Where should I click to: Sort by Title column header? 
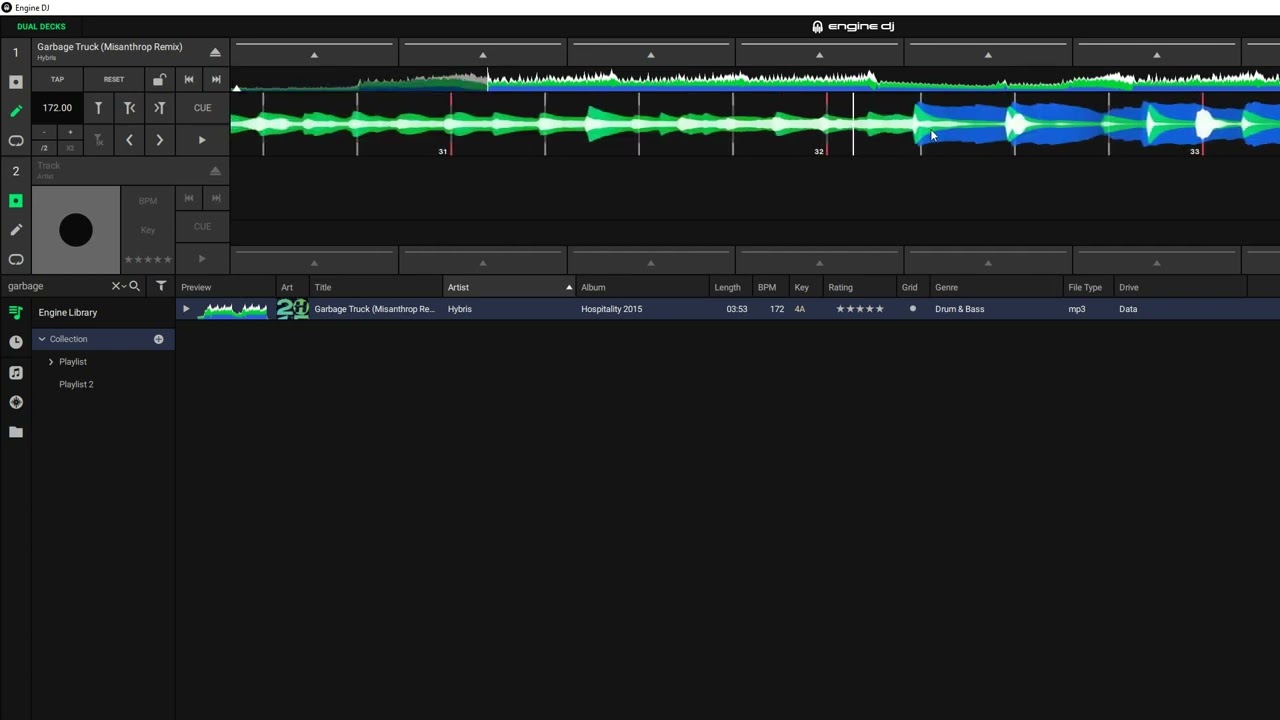pyautogui.click(x=376, y=287)
